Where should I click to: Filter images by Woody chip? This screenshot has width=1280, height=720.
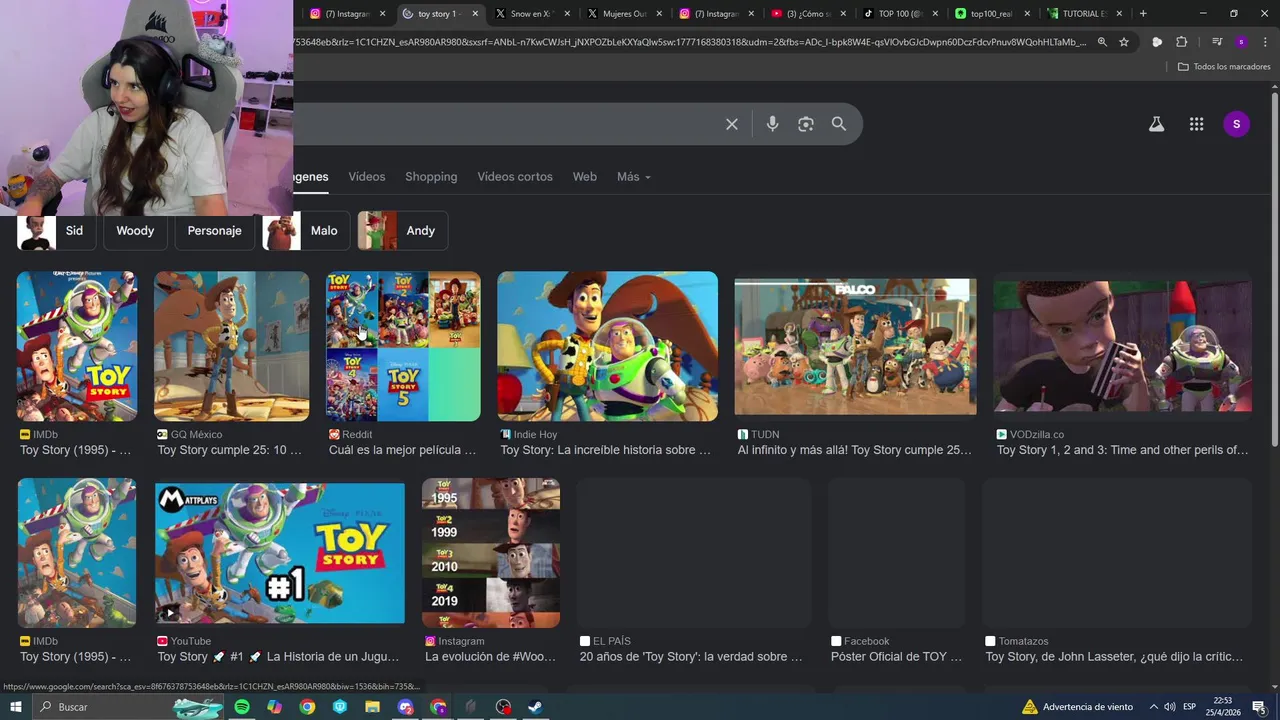[x=135, y=231]
